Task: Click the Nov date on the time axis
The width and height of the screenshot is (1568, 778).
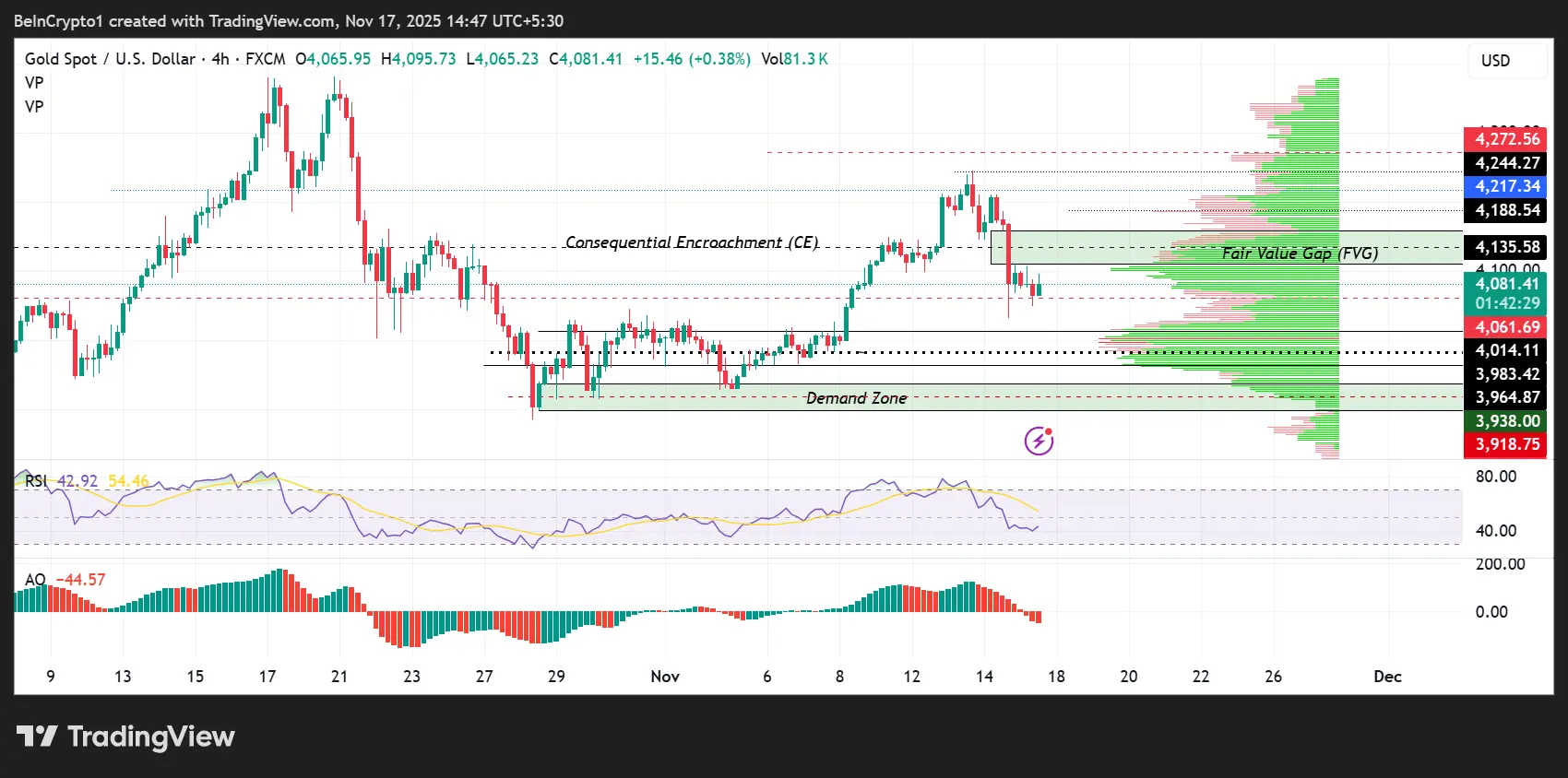Action: (x=665, y=677)
